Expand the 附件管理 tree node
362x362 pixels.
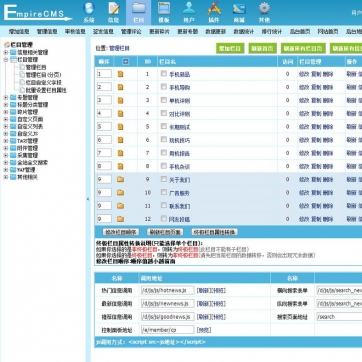click(6, 148)
